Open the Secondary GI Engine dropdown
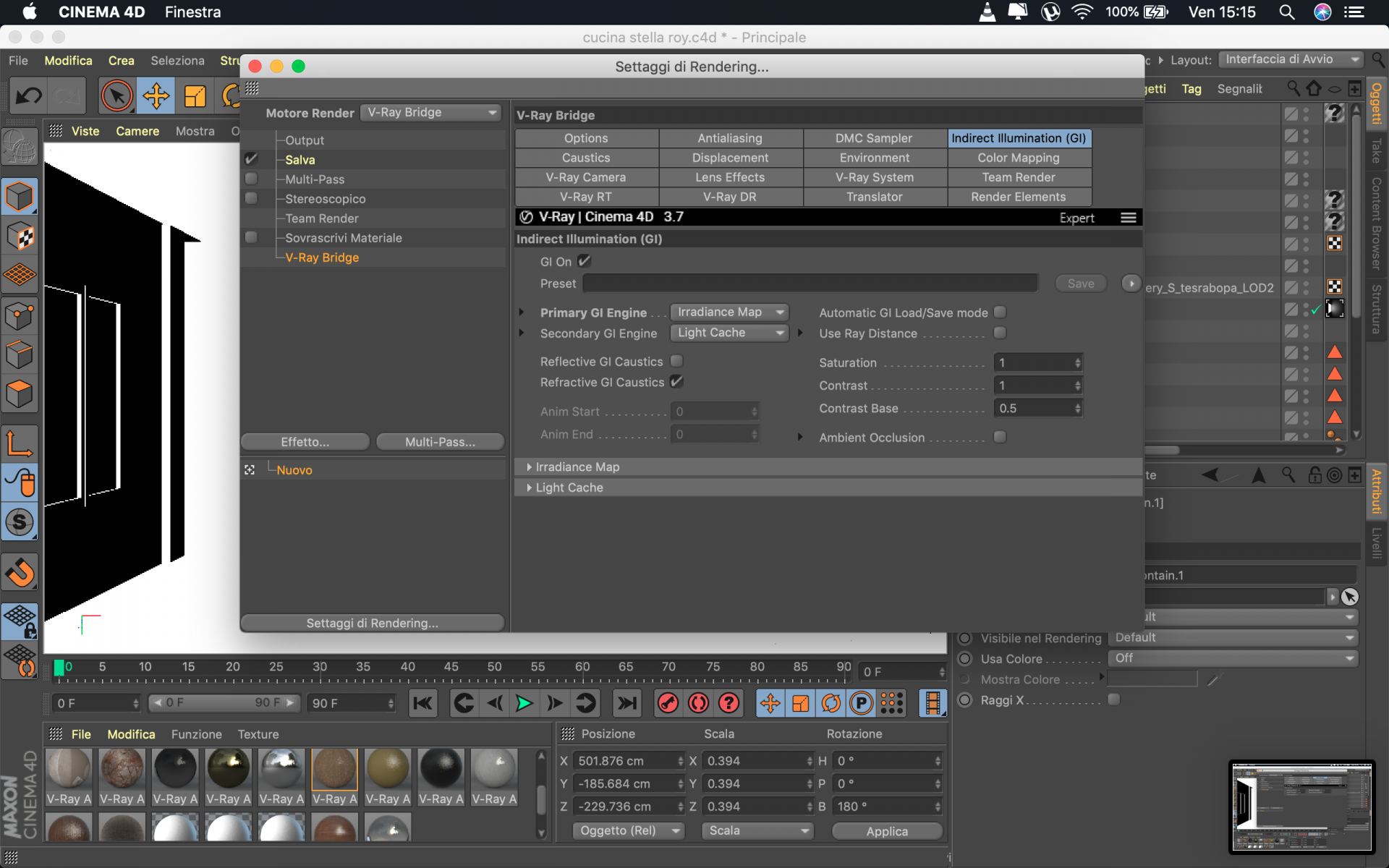Viewport: 1389px width, 868px height. (x=729, y=333)
